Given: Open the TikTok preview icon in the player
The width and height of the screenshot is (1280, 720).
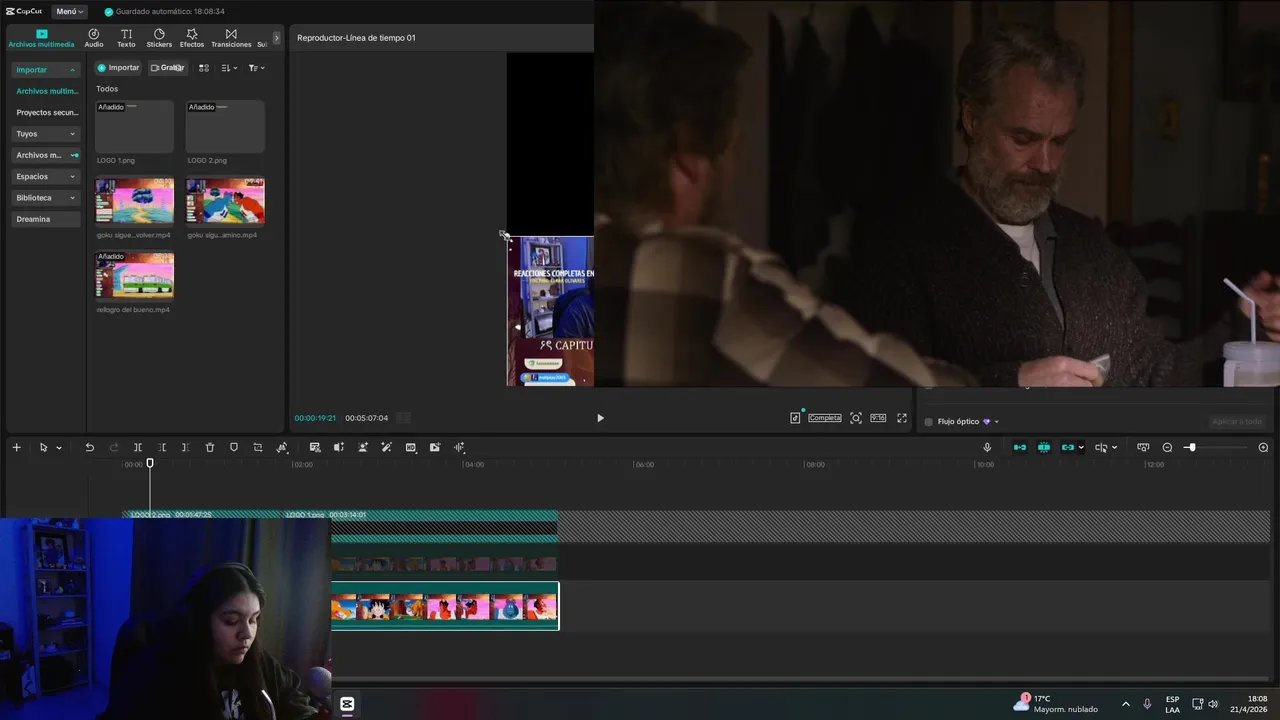Looking at the screenshot, I should [795, 418].
